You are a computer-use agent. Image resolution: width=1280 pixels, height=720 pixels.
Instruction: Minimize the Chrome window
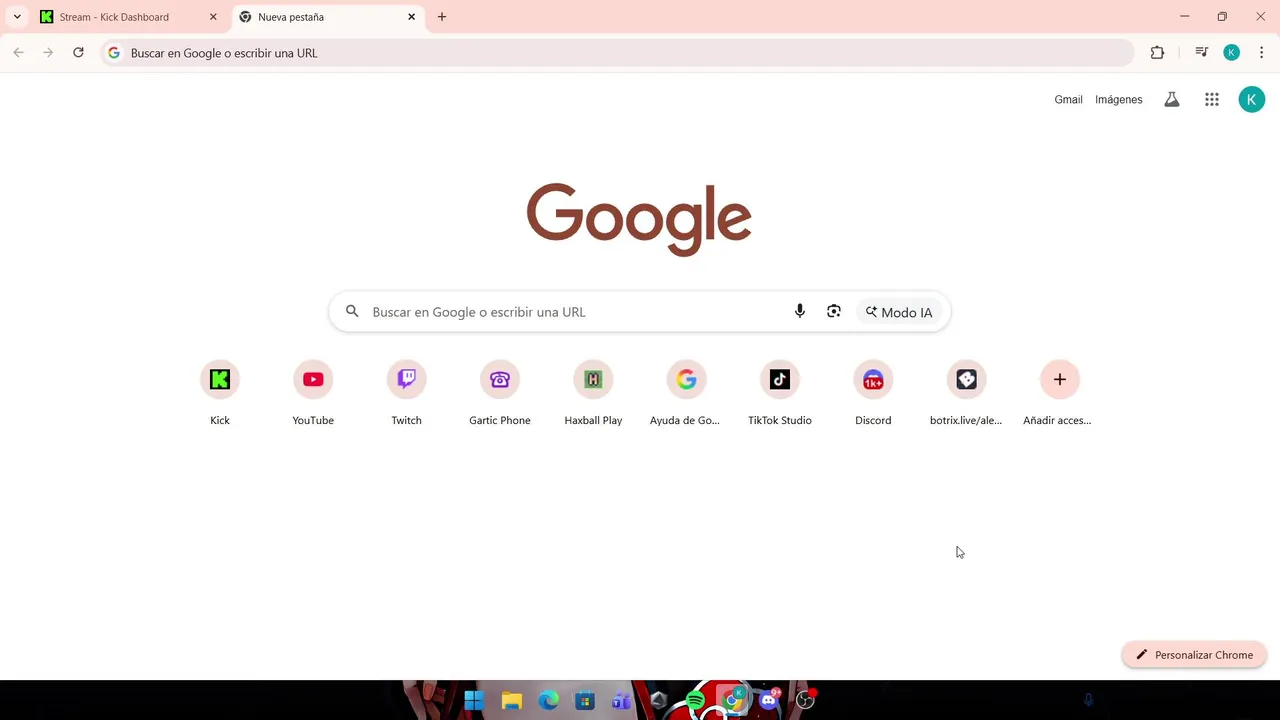pos(1184,16)
